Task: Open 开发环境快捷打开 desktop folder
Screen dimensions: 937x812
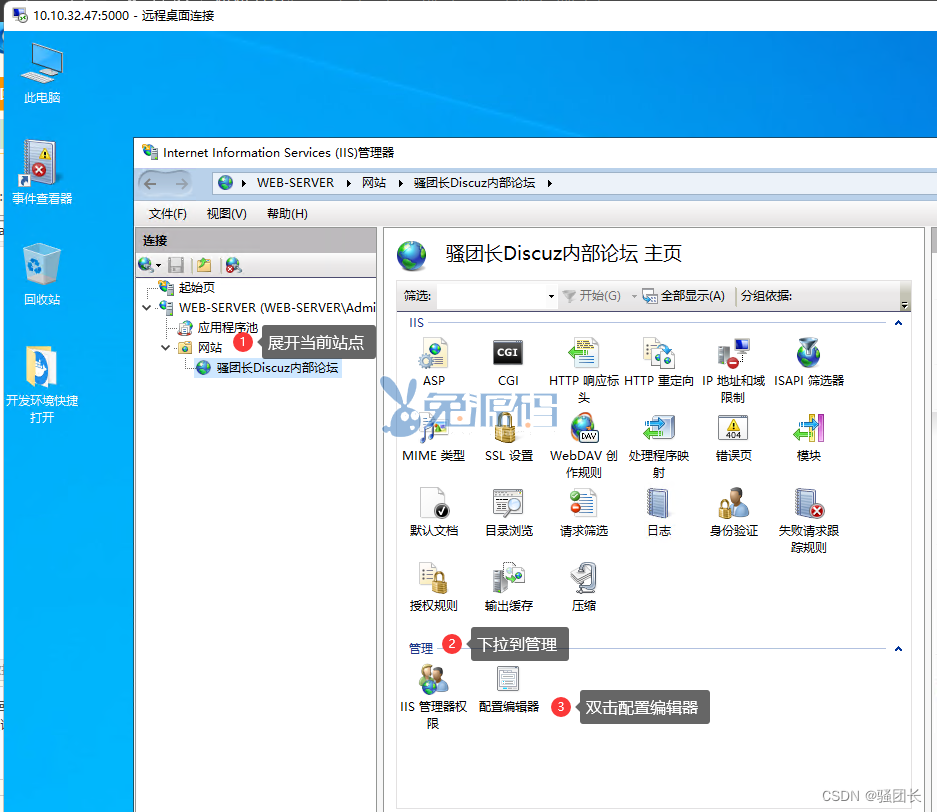Action: pyautogui.click(x=42, y=385)
